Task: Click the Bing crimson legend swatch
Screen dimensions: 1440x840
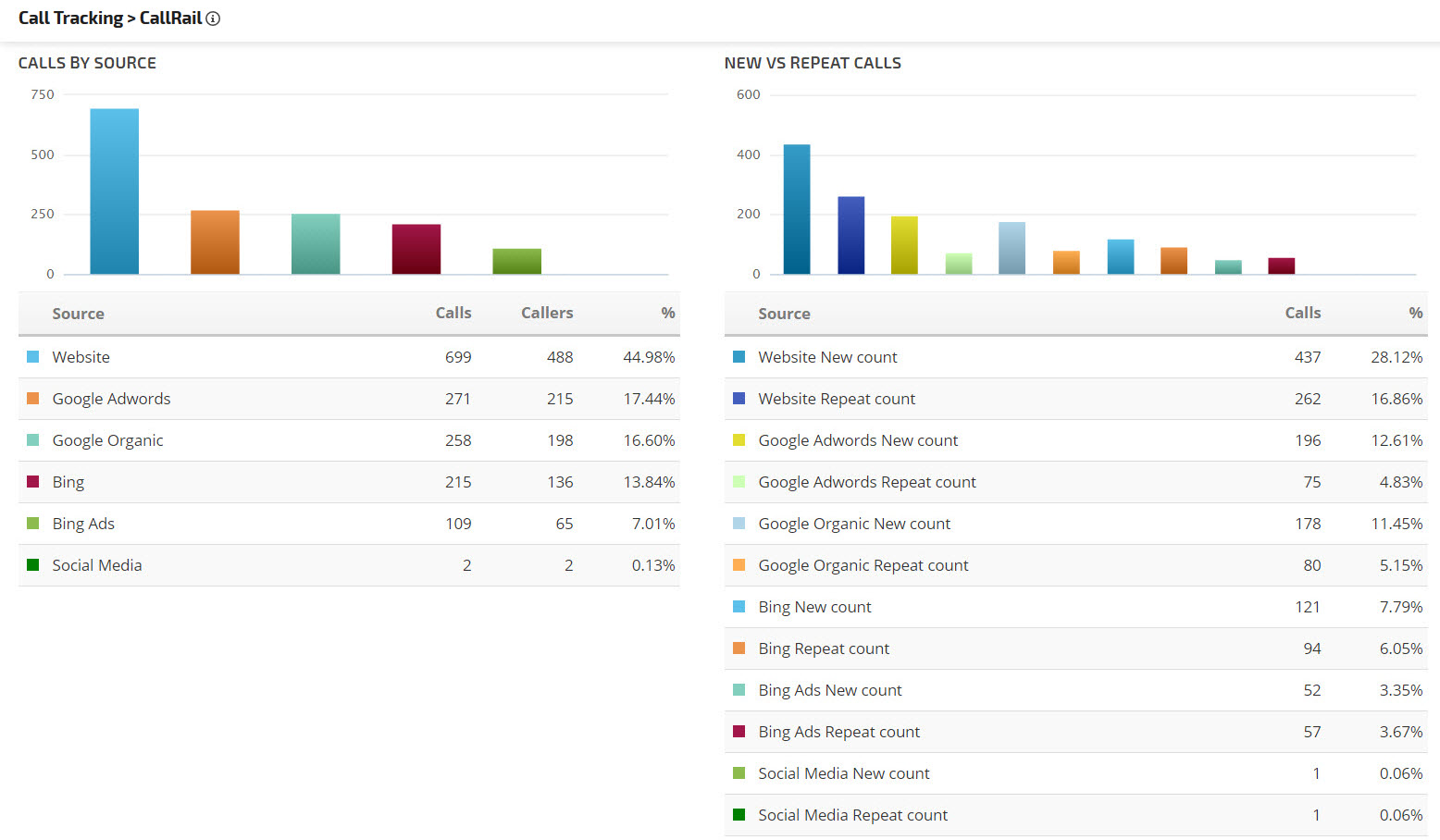Action: coord(33,482)
